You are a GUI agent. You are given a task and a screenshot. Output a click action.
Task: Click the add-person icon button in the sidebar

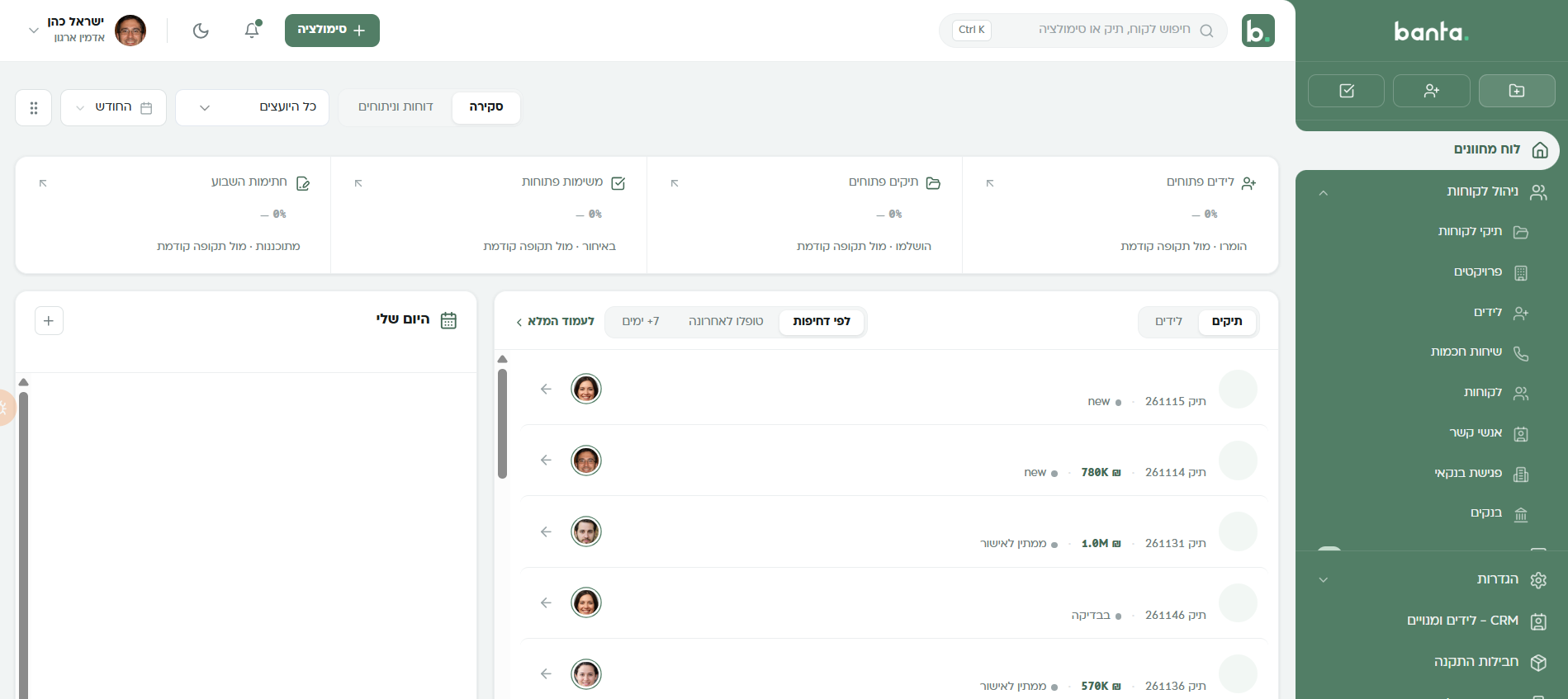(1432, 91)
